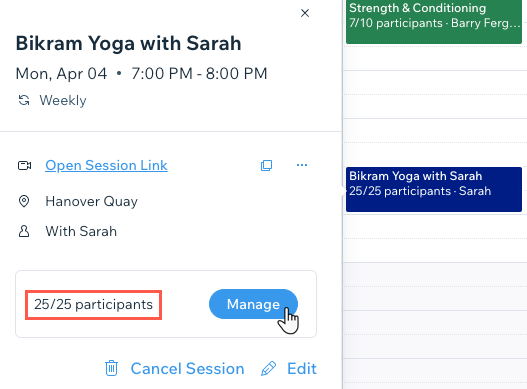Screen dimensions: 527x389
Task: Click Hanover Quay location text
Action: (x=91, y=201)
